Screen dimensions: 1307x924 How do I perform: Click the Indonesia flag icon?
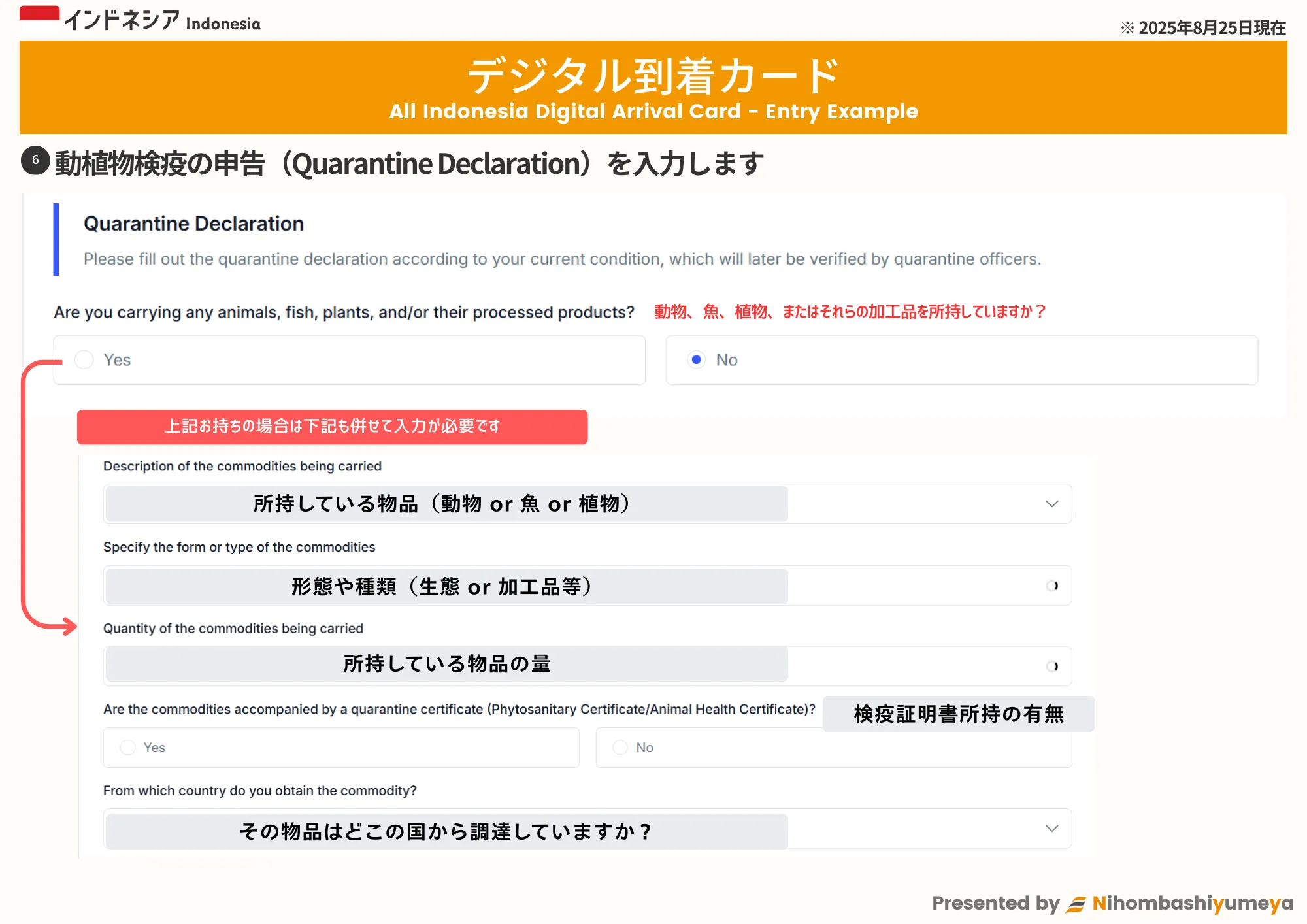39,20
